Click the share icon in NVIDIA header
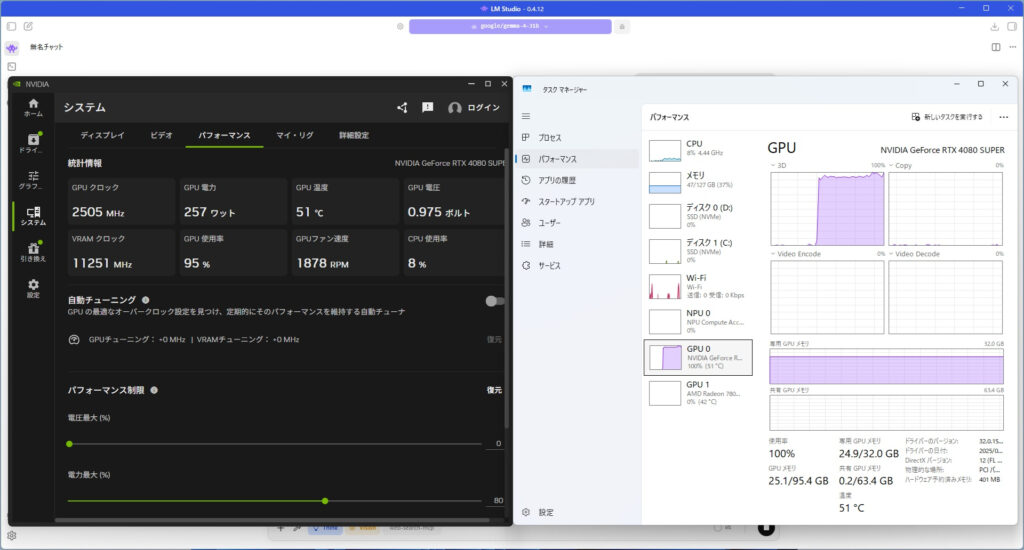This screenshot has height=550, width=1024. click(402, 108)
